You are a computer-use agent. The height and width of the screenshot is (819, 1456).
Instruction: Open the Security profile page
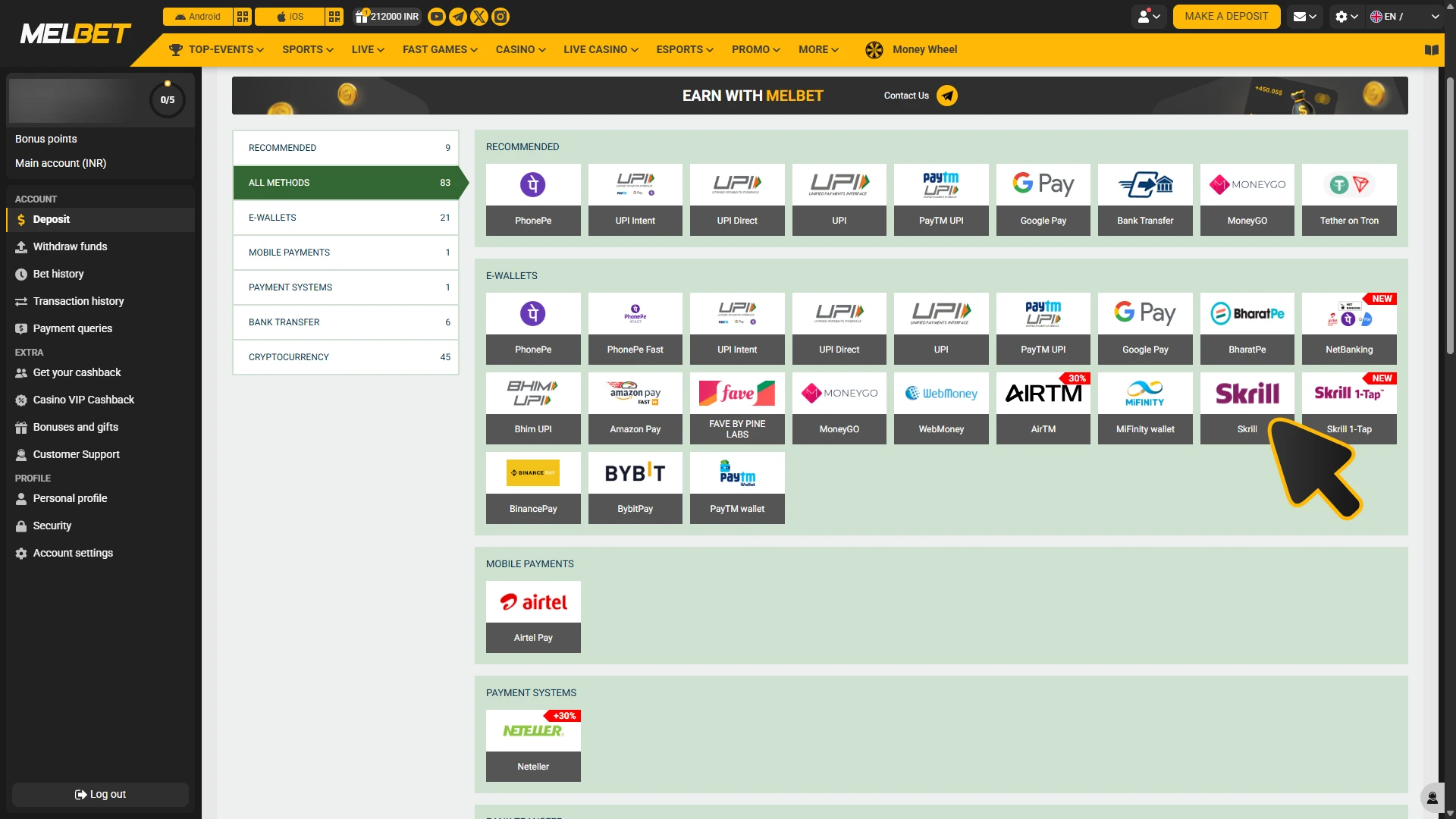(100, 526)
